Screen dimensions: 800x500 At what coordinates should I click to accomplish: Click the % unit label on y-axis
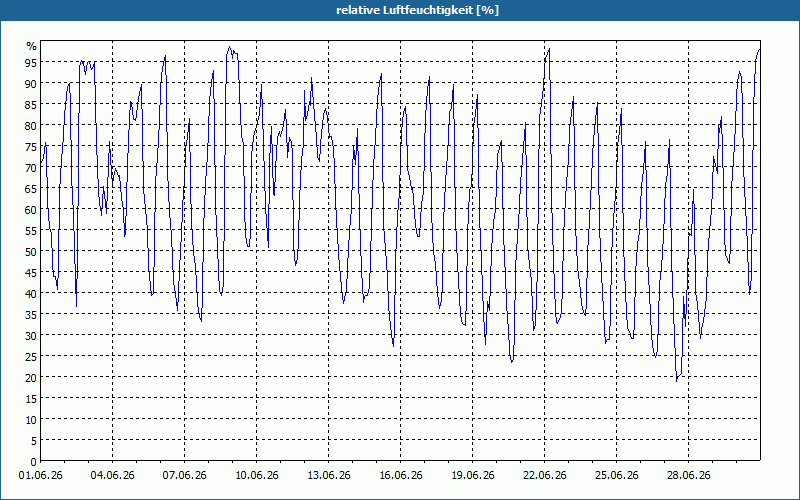point(32,46)
